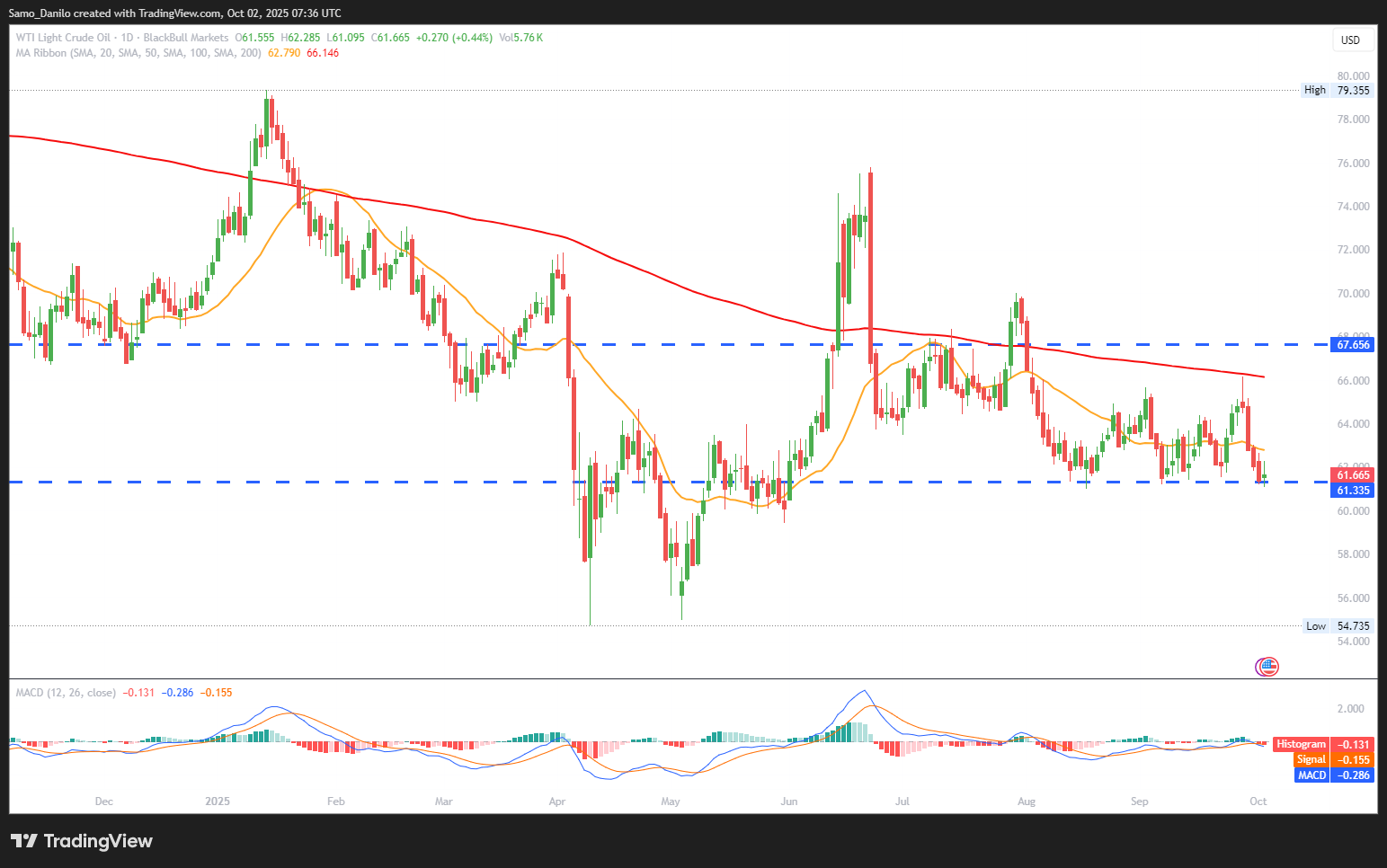
Task: Click the Low 54.735 price marker
Action: tap(1338, 626)
